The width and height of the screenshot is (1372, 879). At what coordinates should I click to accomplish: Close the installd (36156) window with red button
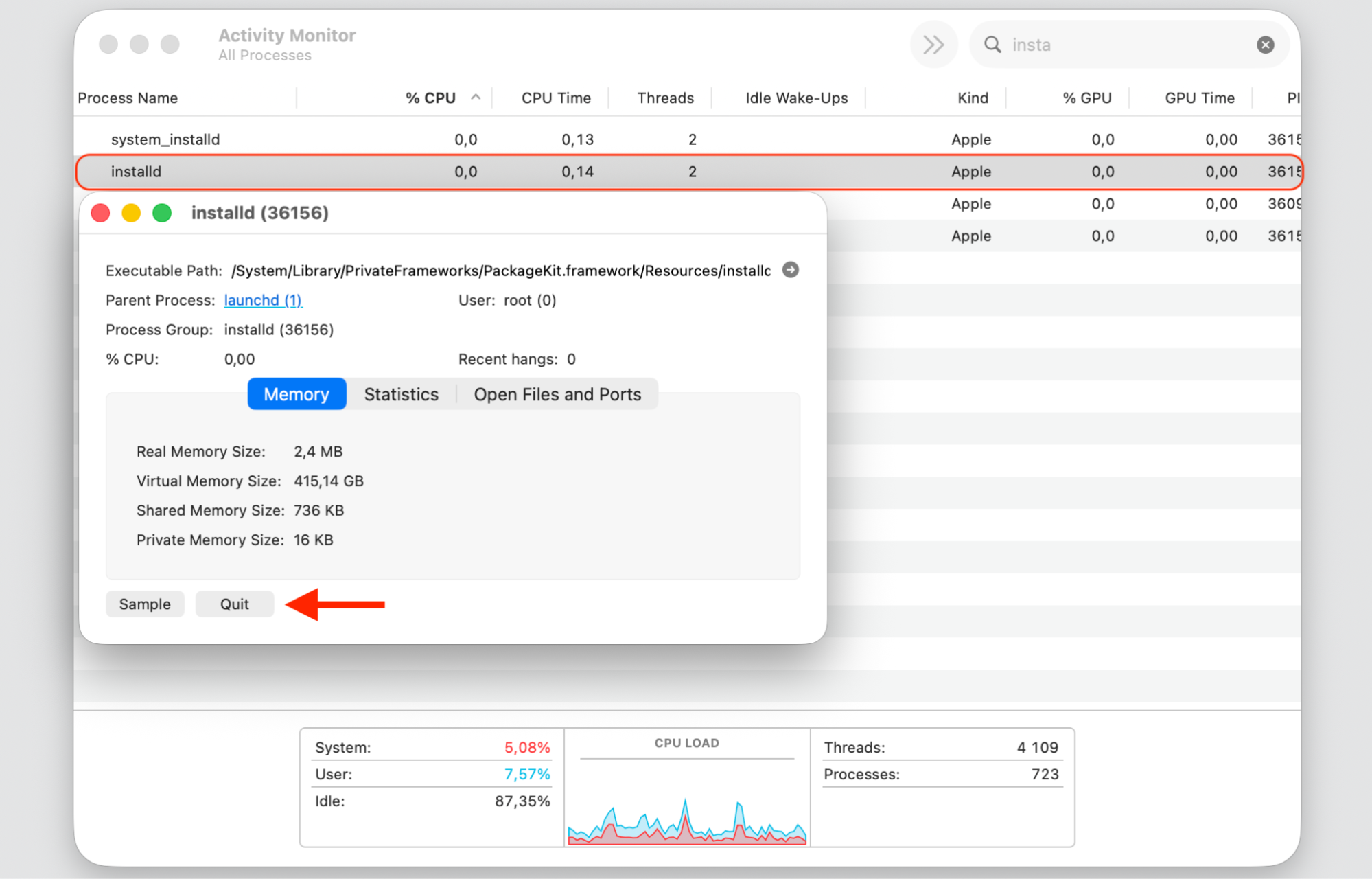(101, 213)
